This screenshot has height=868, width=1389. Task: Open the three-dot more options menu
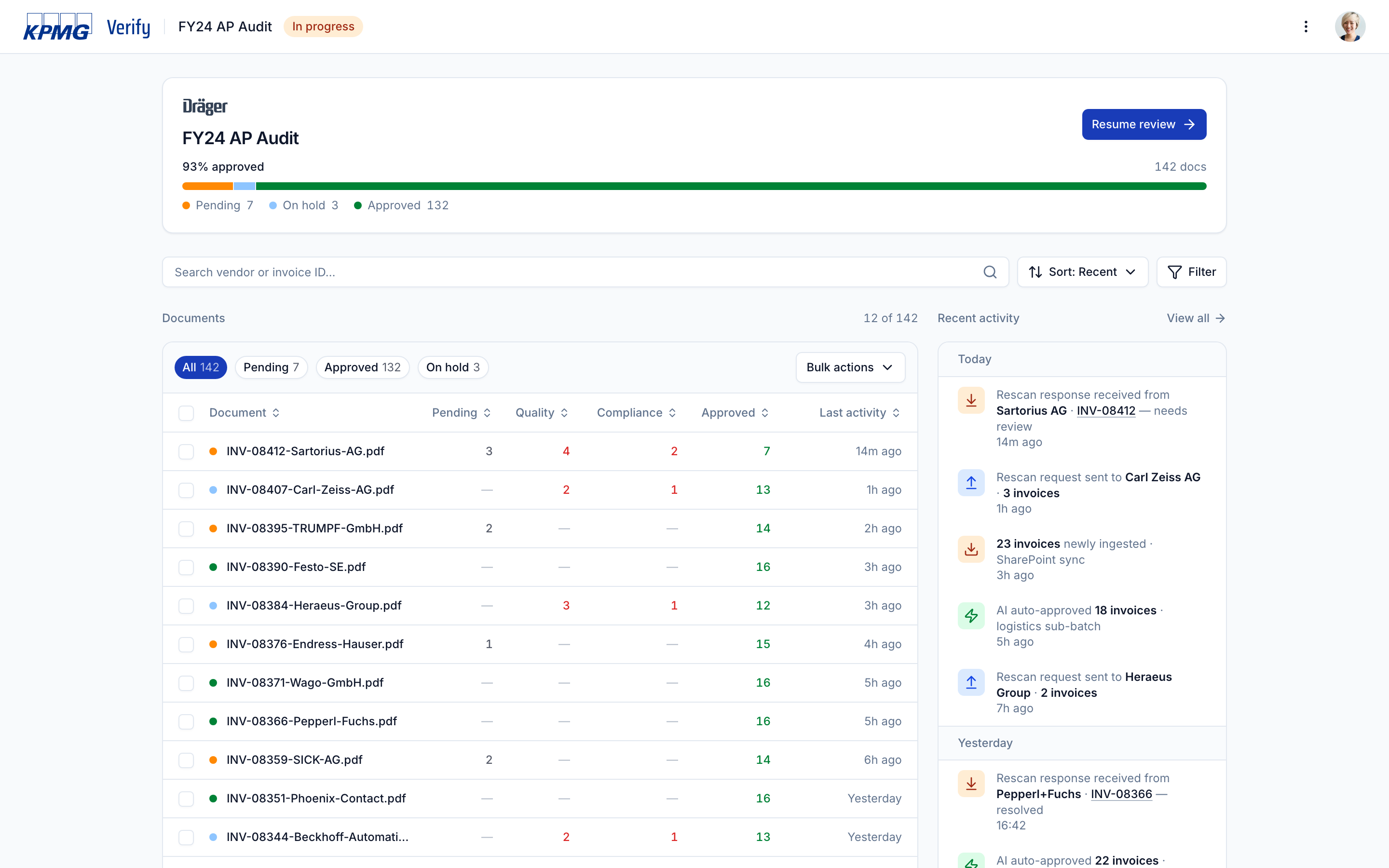pyautogui.click(x=1306, y=27)
